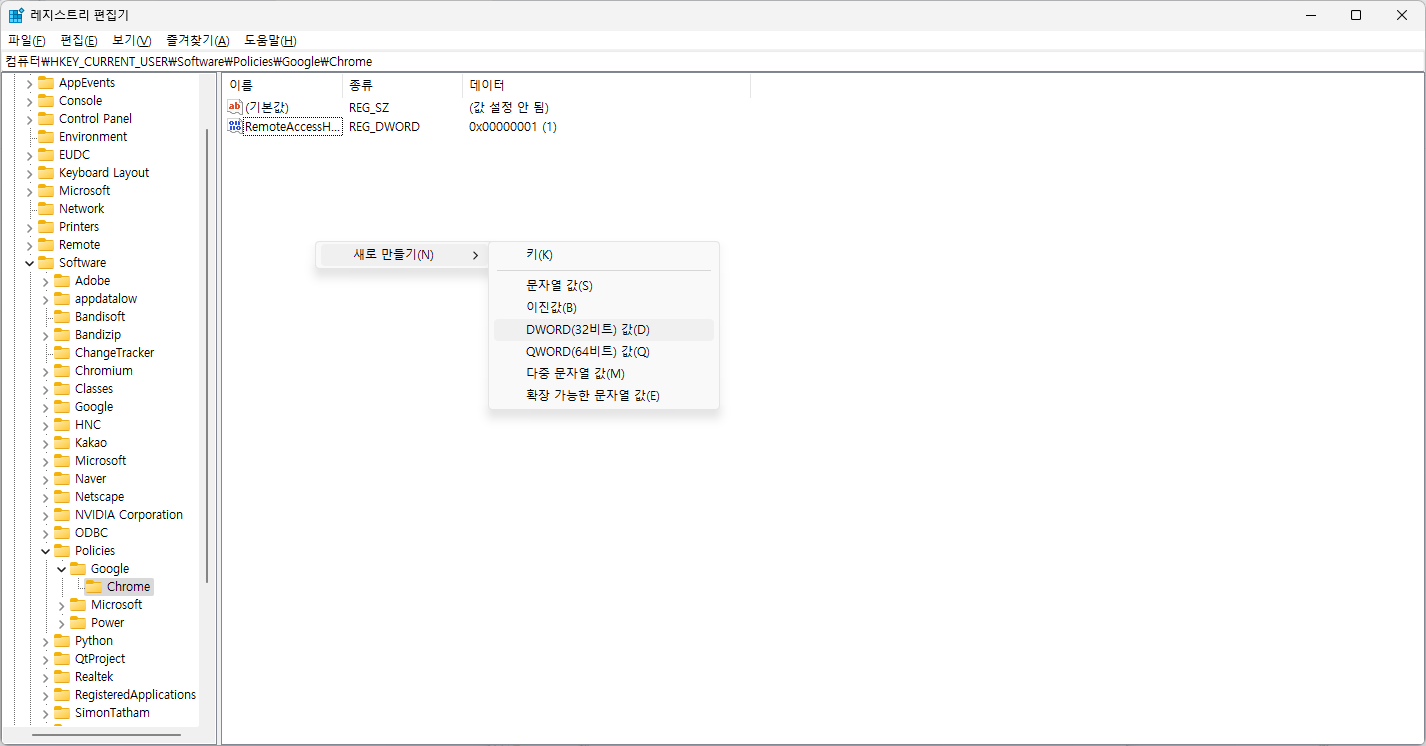This screenshot has height=746, width=1426.
Task: Click the Registry Editor app icon in title bar
Action: (16, 15)
